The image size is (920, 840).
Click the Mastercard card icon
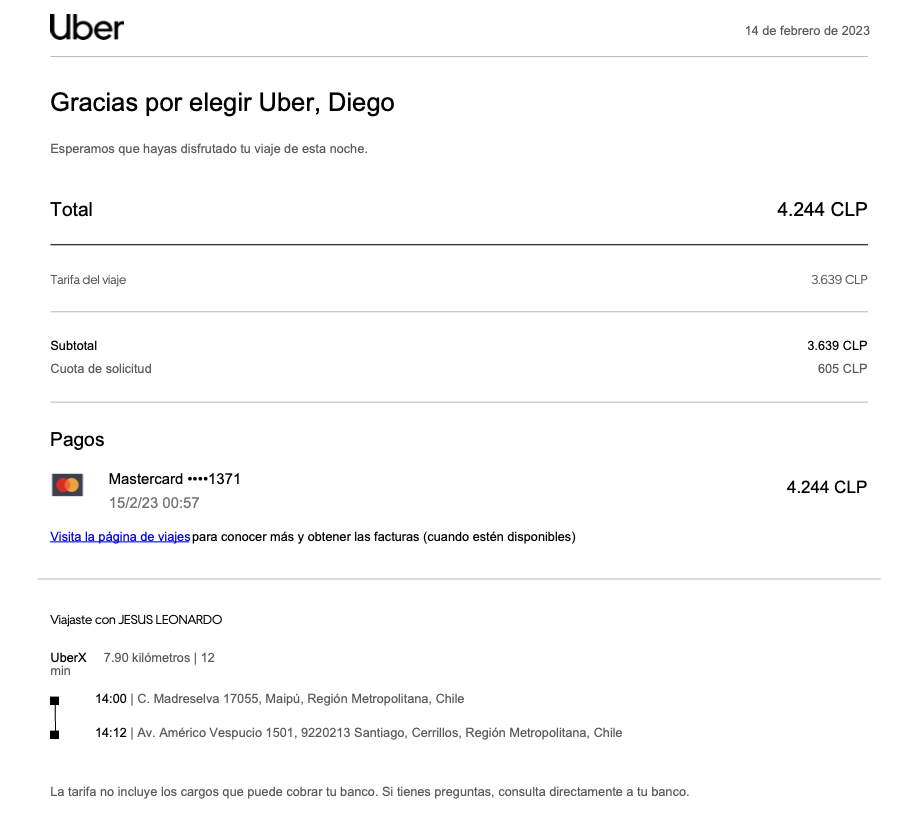(67, 486)
